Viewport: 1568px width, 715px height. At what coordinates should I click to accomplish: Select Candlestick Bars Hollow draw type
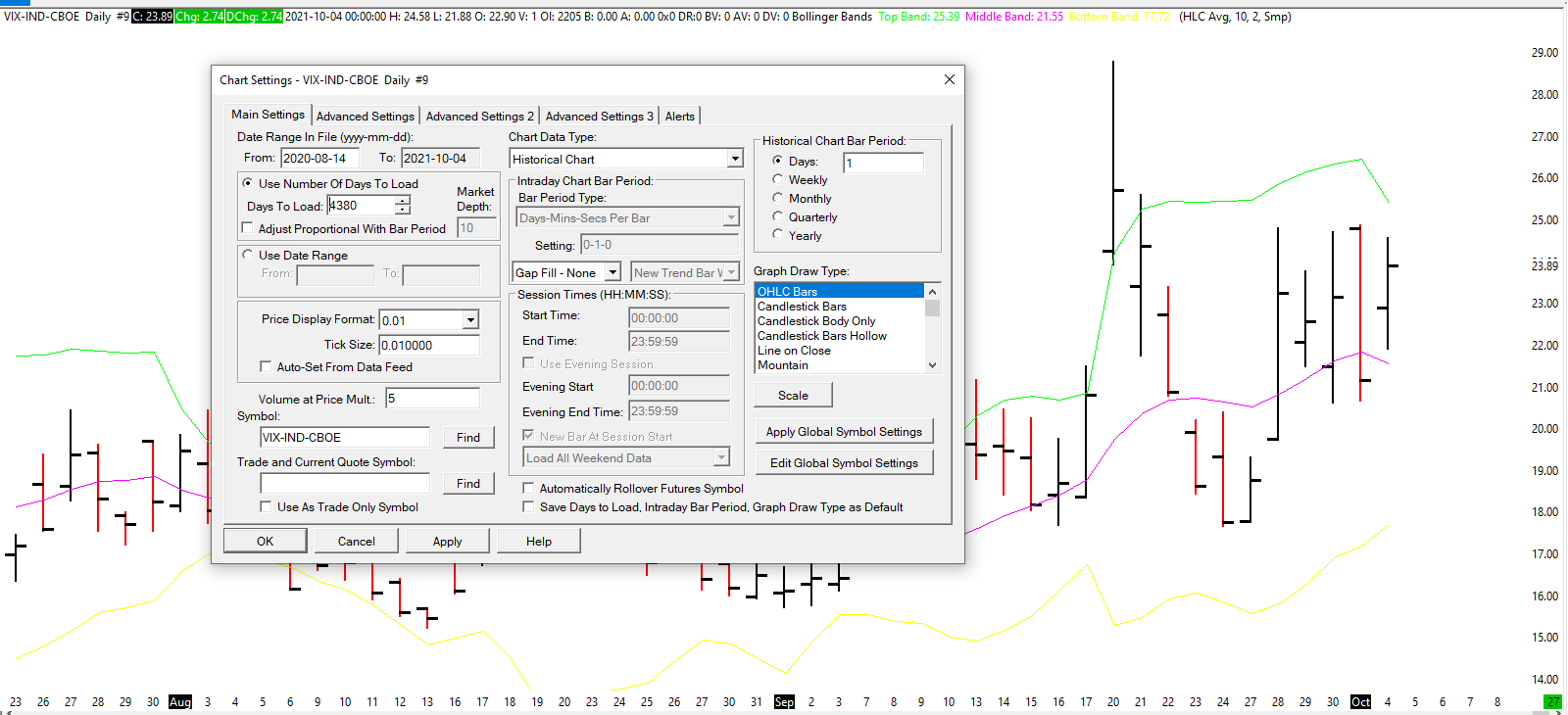tap(839, 335)
